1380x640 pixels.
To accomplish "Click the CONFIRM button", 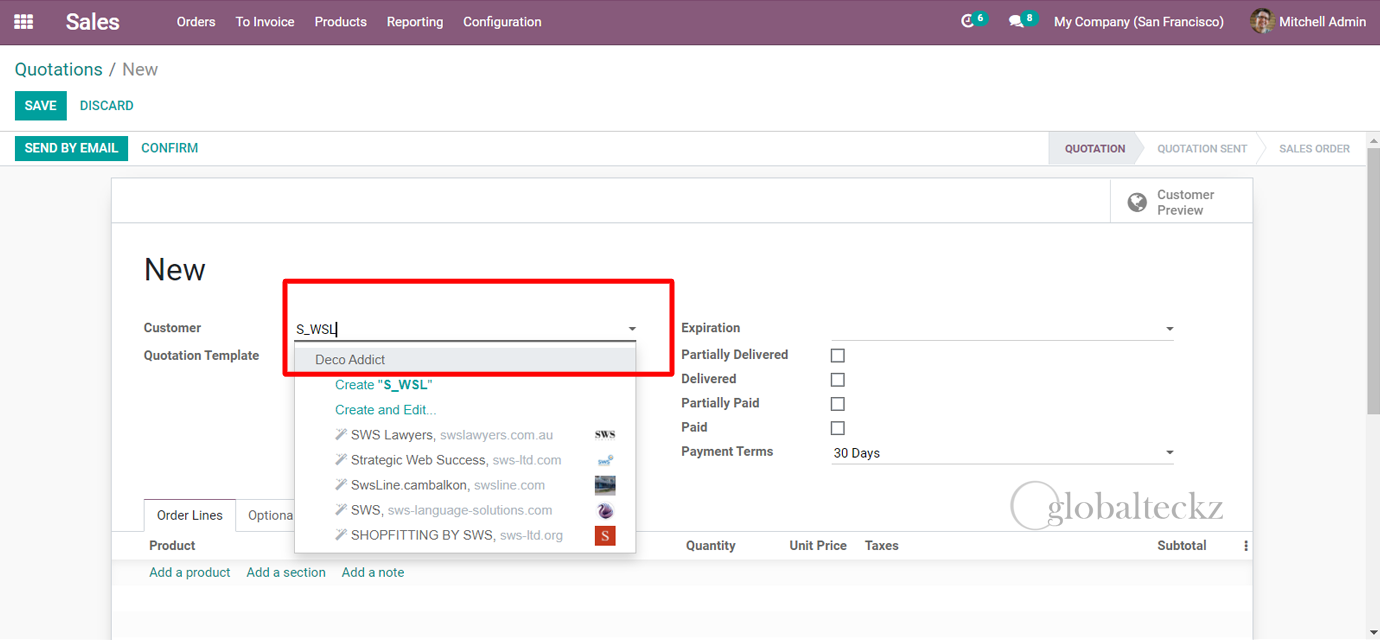I will coord(170,148).
